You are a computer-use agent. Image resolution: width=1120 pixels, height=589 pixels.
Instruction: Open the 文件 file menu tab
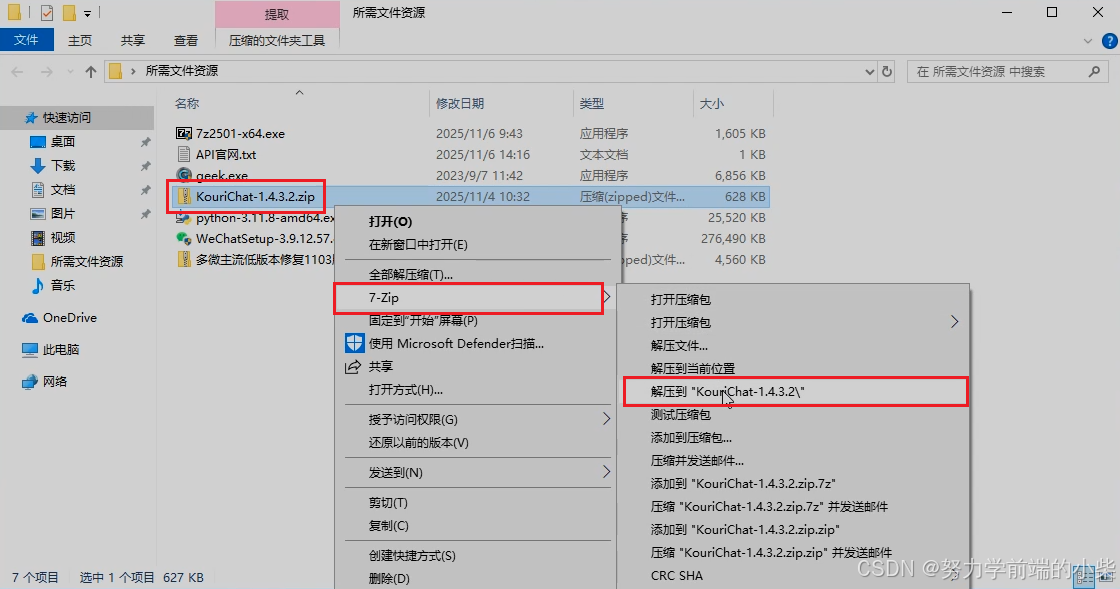click(x=26, y=40)
